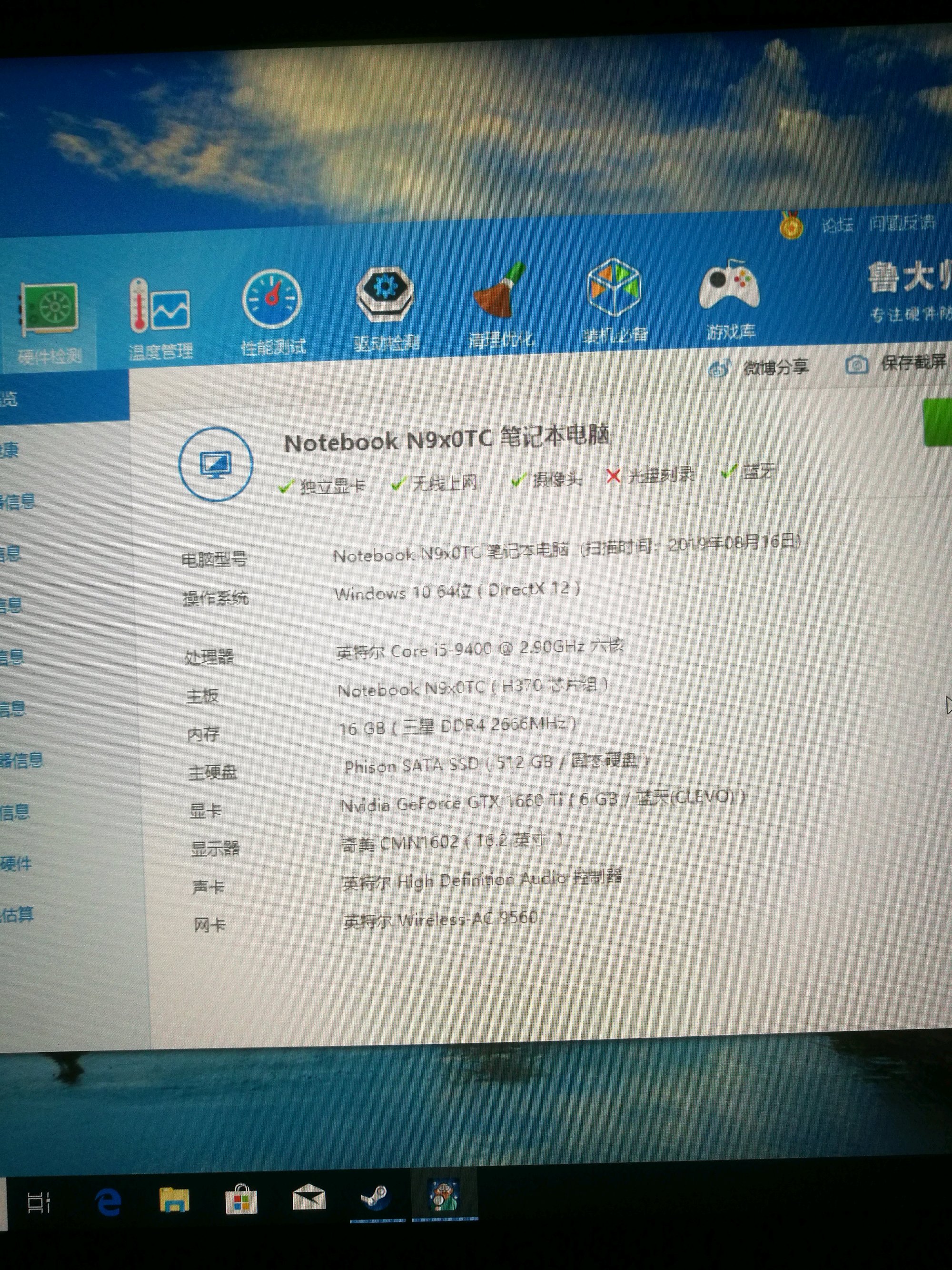Click File Explorer folder on taskbar
The height and width of the screenshot is (1270, 952).
174,1200
